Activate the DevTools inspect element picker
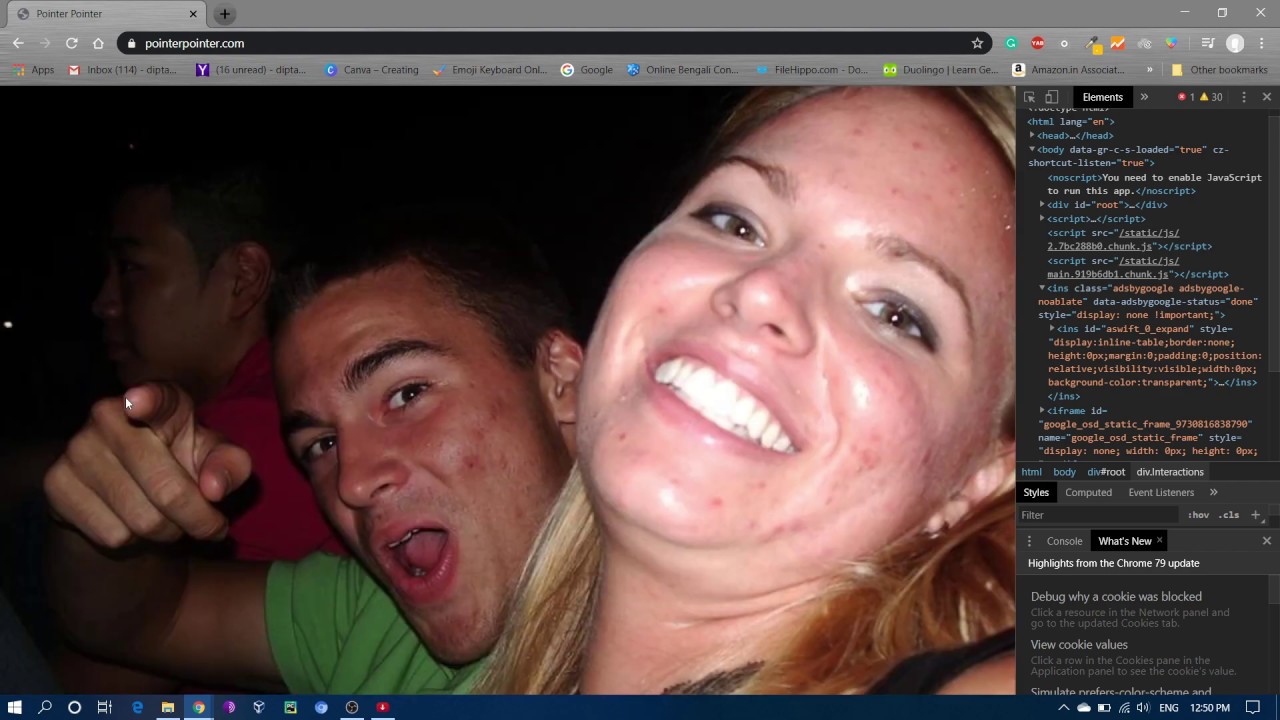Screen dimensions: 1280x720 pos(1029,97)
